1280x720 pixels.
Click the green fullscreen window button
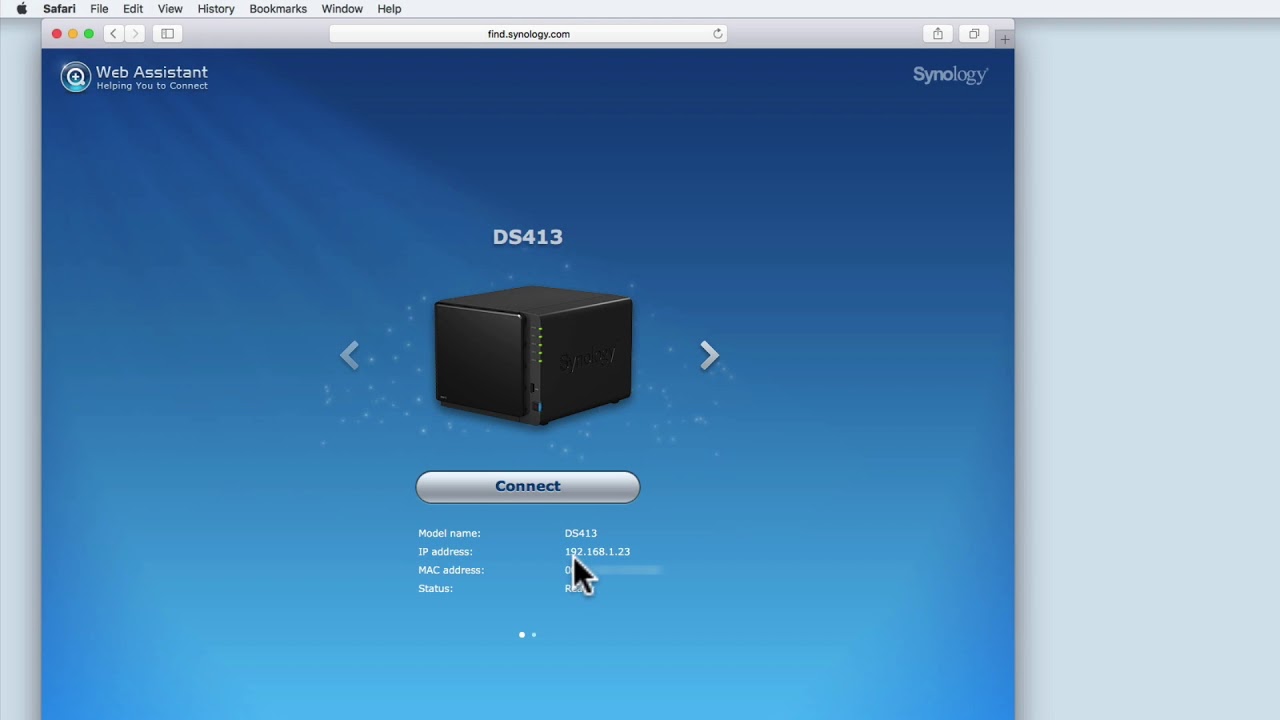click(x=89, y=34)
